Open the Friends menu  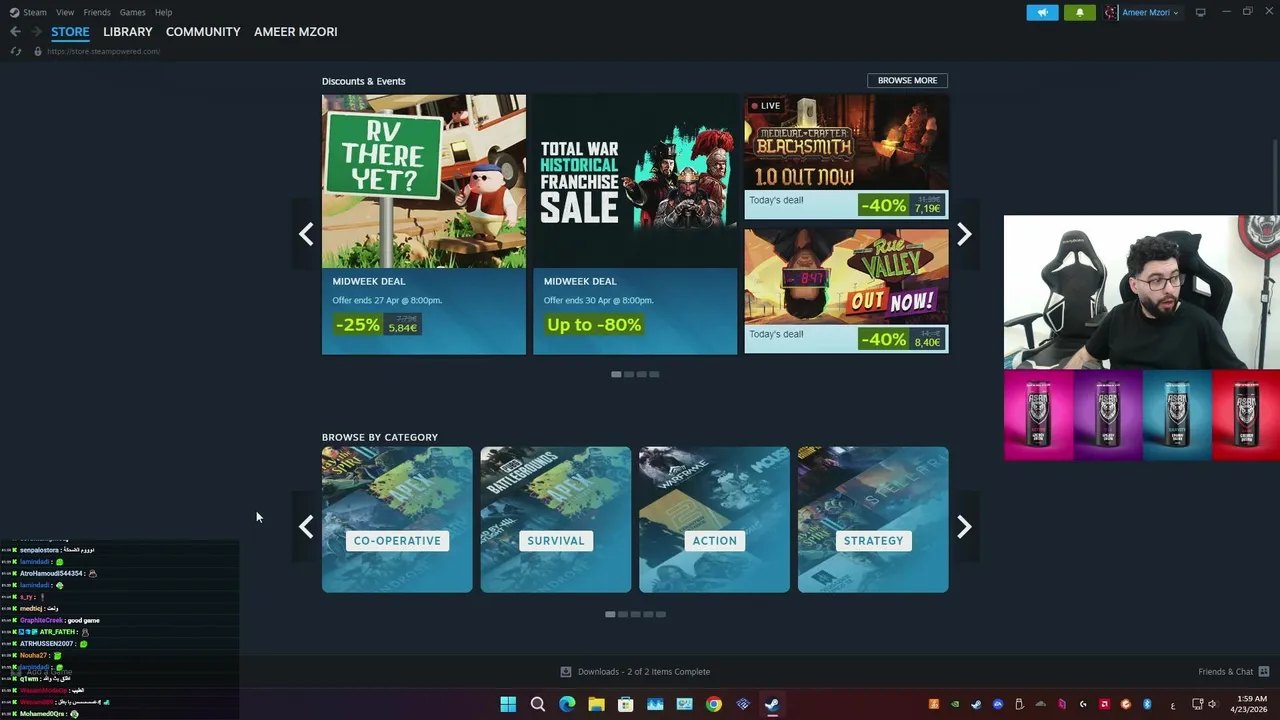pos(97,12)
